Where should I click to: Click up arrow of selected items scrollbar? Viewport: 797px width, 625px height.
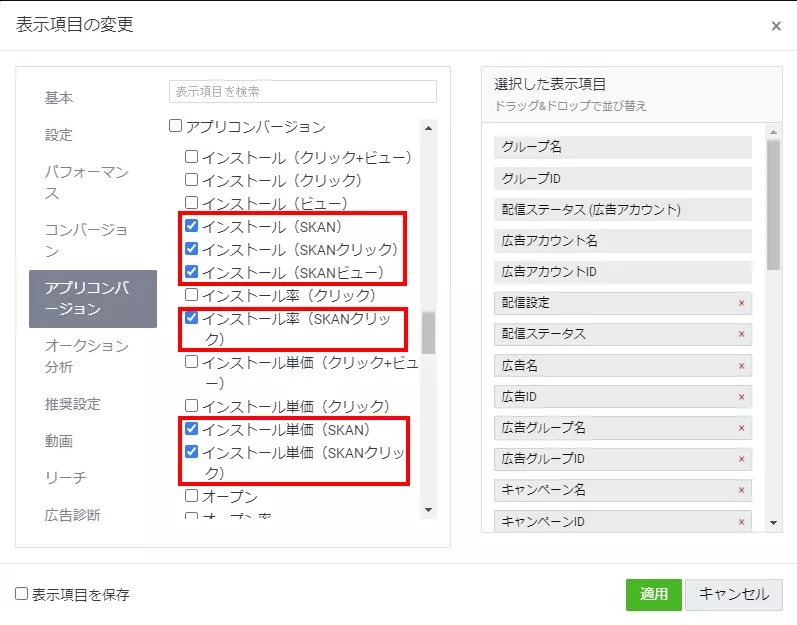(774, 131)
